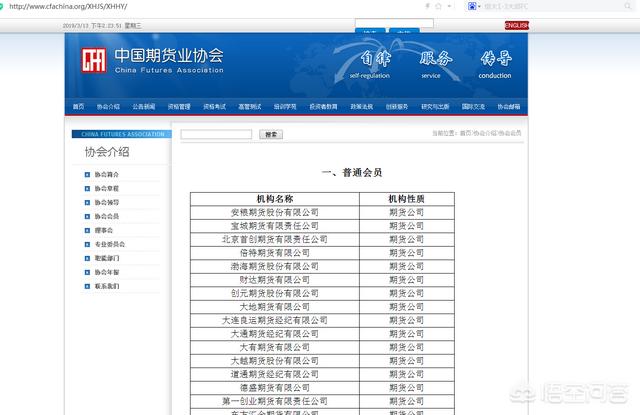Open 协会简介 in the sidebar
This screenshot has height=415, width=640.
click(107, 174)
